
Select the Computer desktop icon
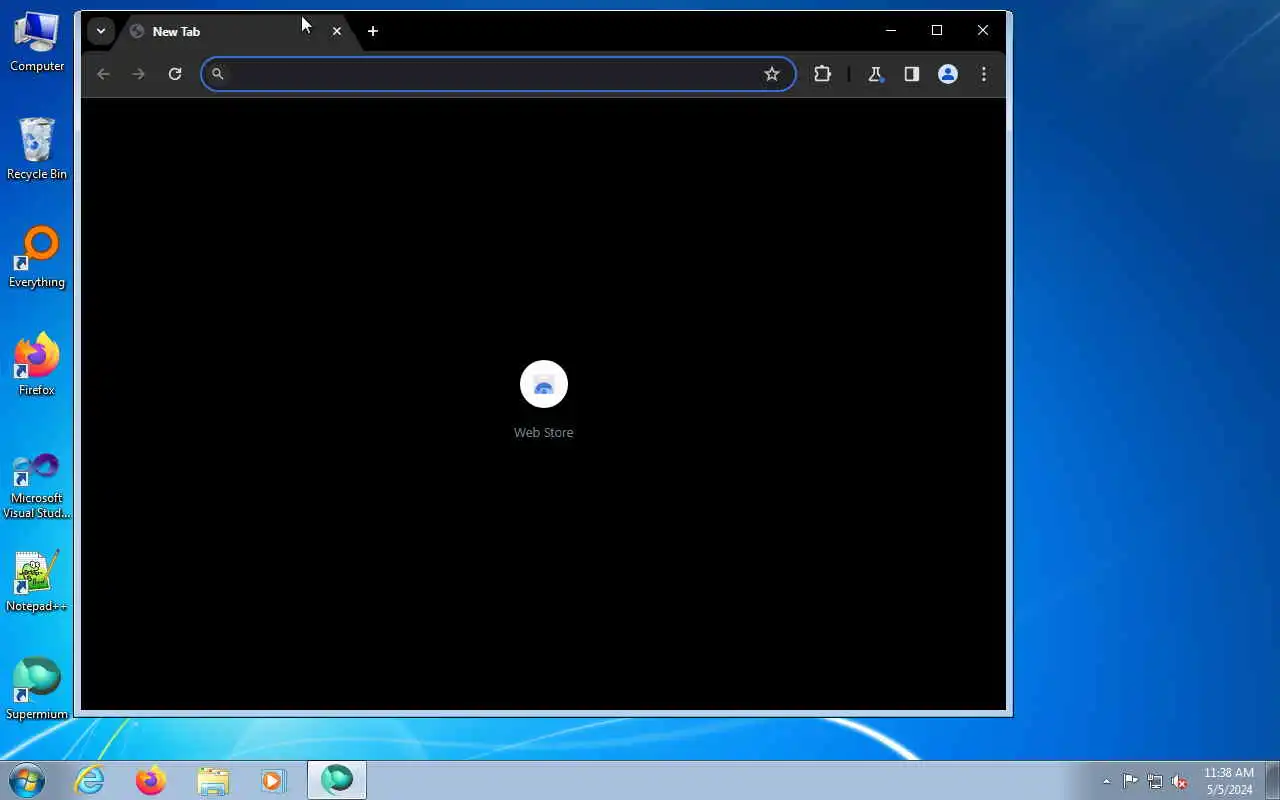37,43
